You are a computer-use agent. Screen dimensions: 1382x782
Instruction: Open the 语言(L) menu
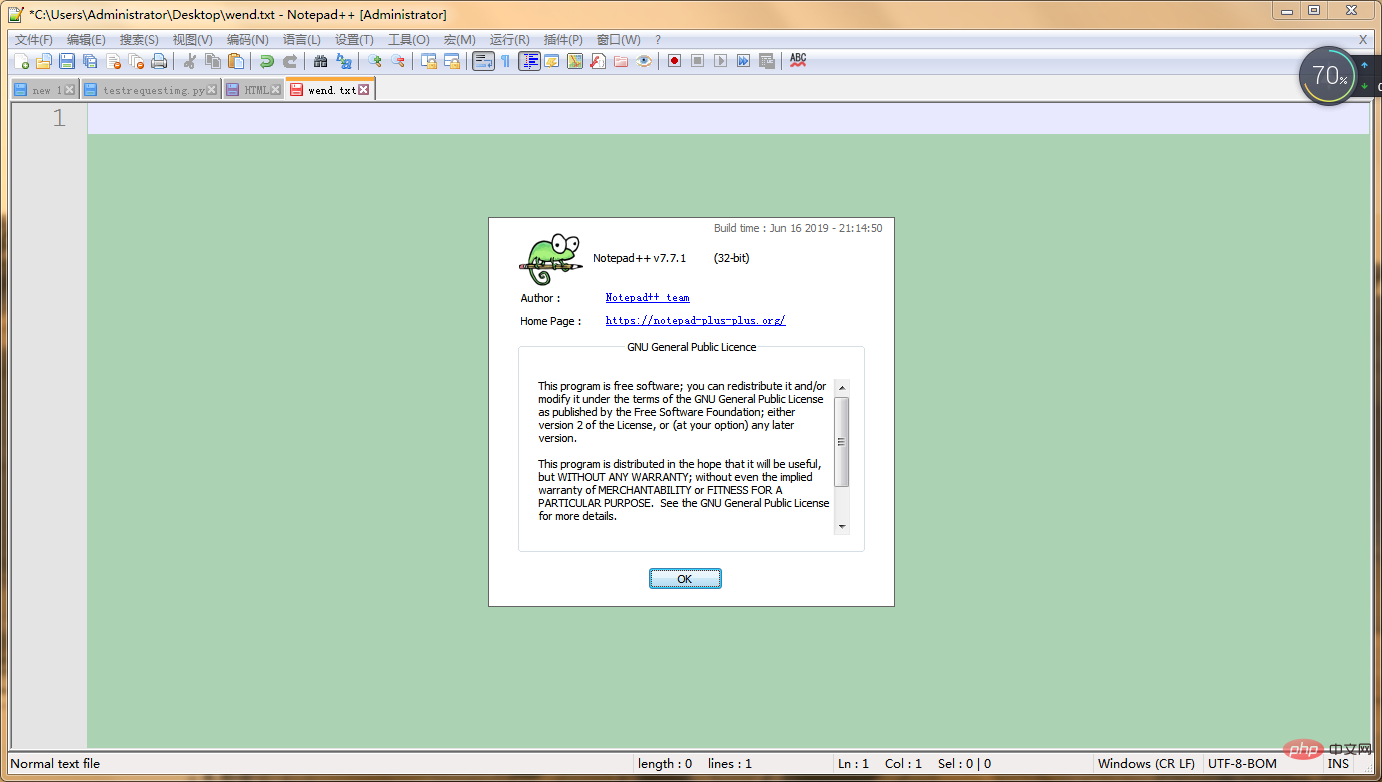point(301,40)
